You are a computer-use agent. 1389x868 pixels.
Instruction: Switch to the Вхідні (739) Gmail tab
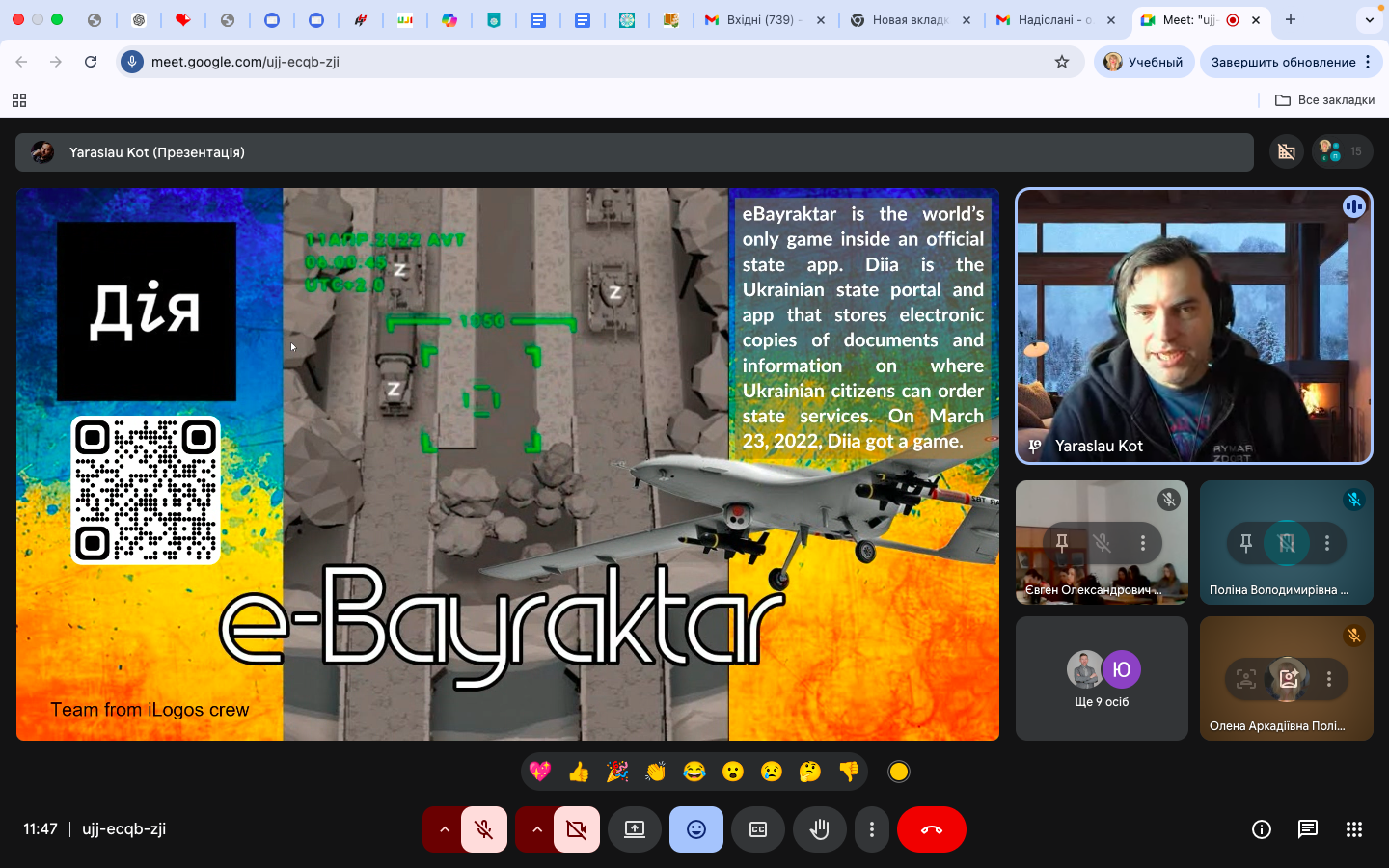760,19
